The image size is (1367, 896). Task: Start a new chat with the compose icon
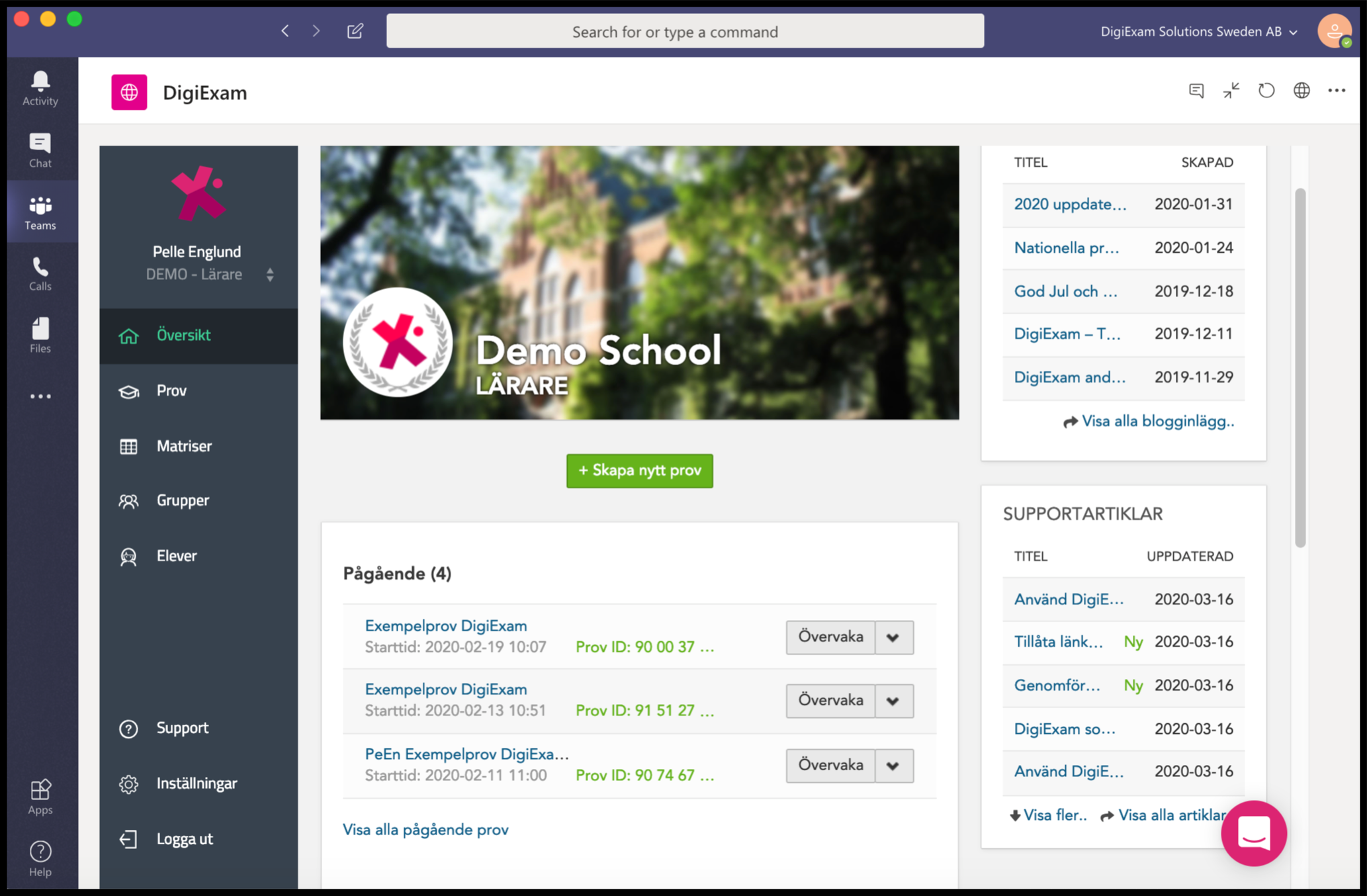click(x=355, y=30)
